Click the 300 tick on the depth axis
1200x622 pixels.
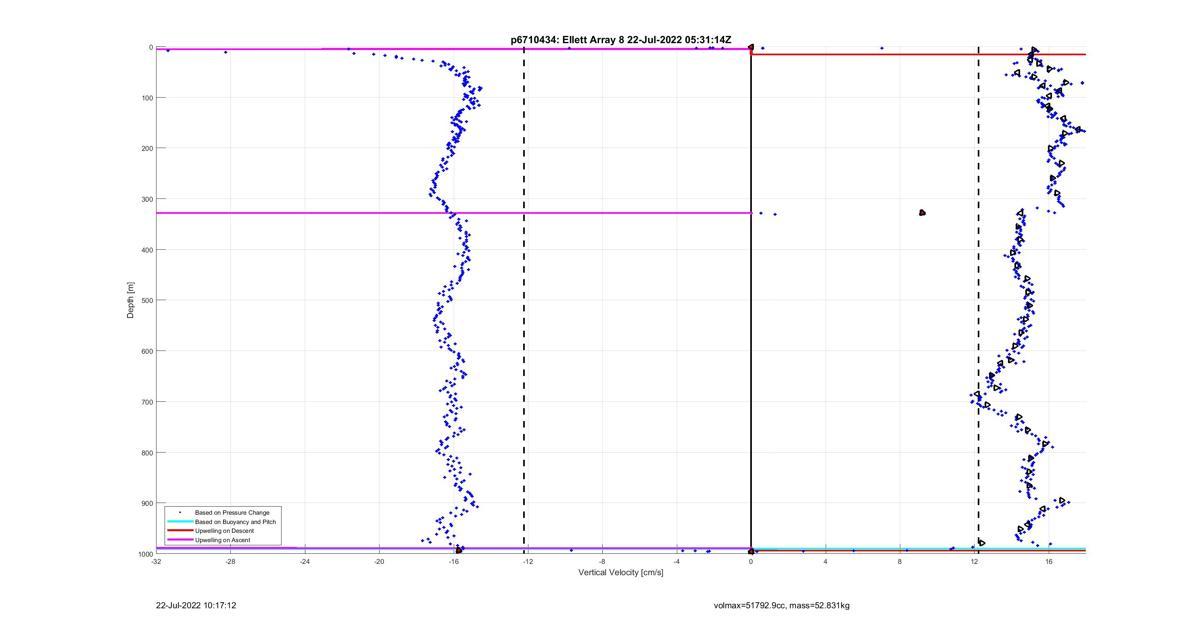pyautogui.click(x=145, y=199)
